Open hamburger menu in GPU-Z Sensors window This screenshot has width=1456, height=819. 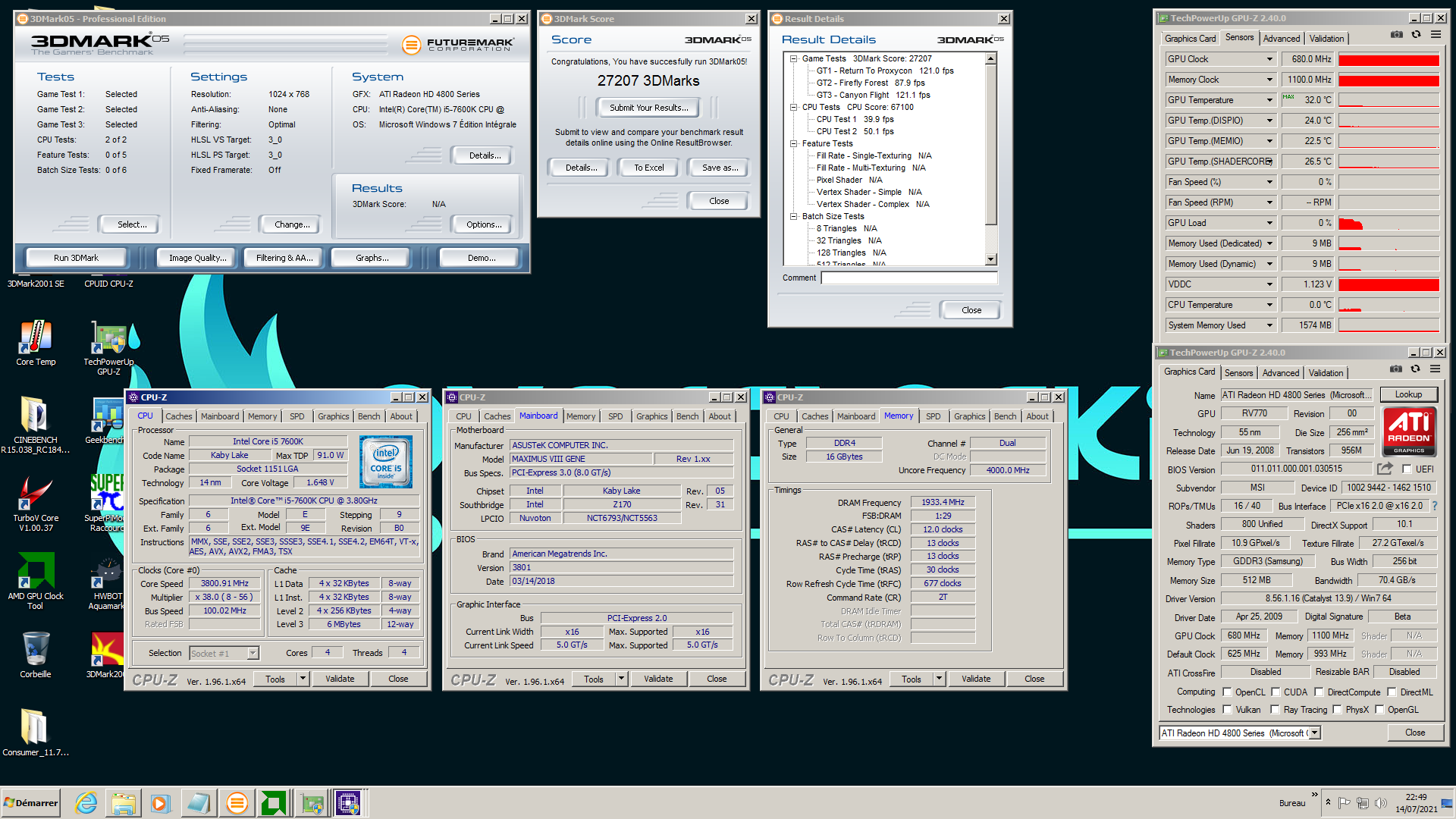click(1436, 35)
